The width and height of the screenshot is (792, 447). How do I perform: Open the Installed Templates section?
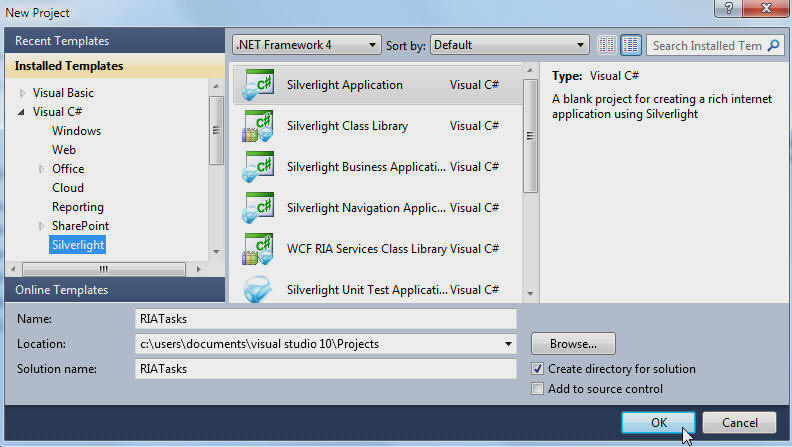pyautogui.click(x=115, y=66)
